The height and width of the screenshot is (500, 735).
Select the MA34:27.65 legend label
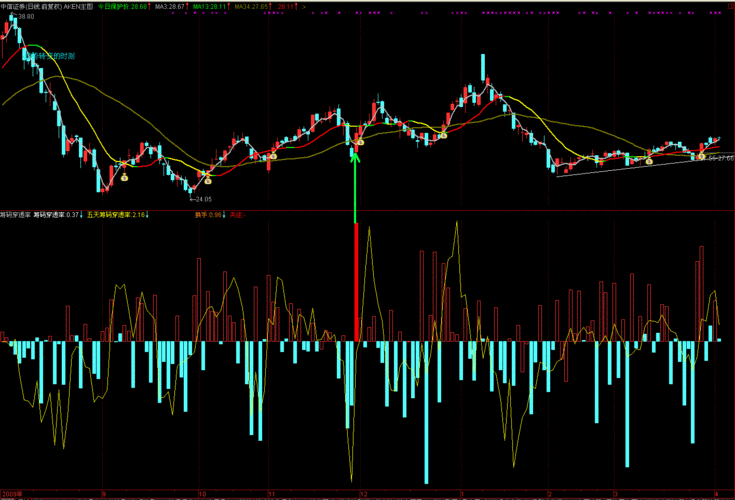tap(251, 7)
